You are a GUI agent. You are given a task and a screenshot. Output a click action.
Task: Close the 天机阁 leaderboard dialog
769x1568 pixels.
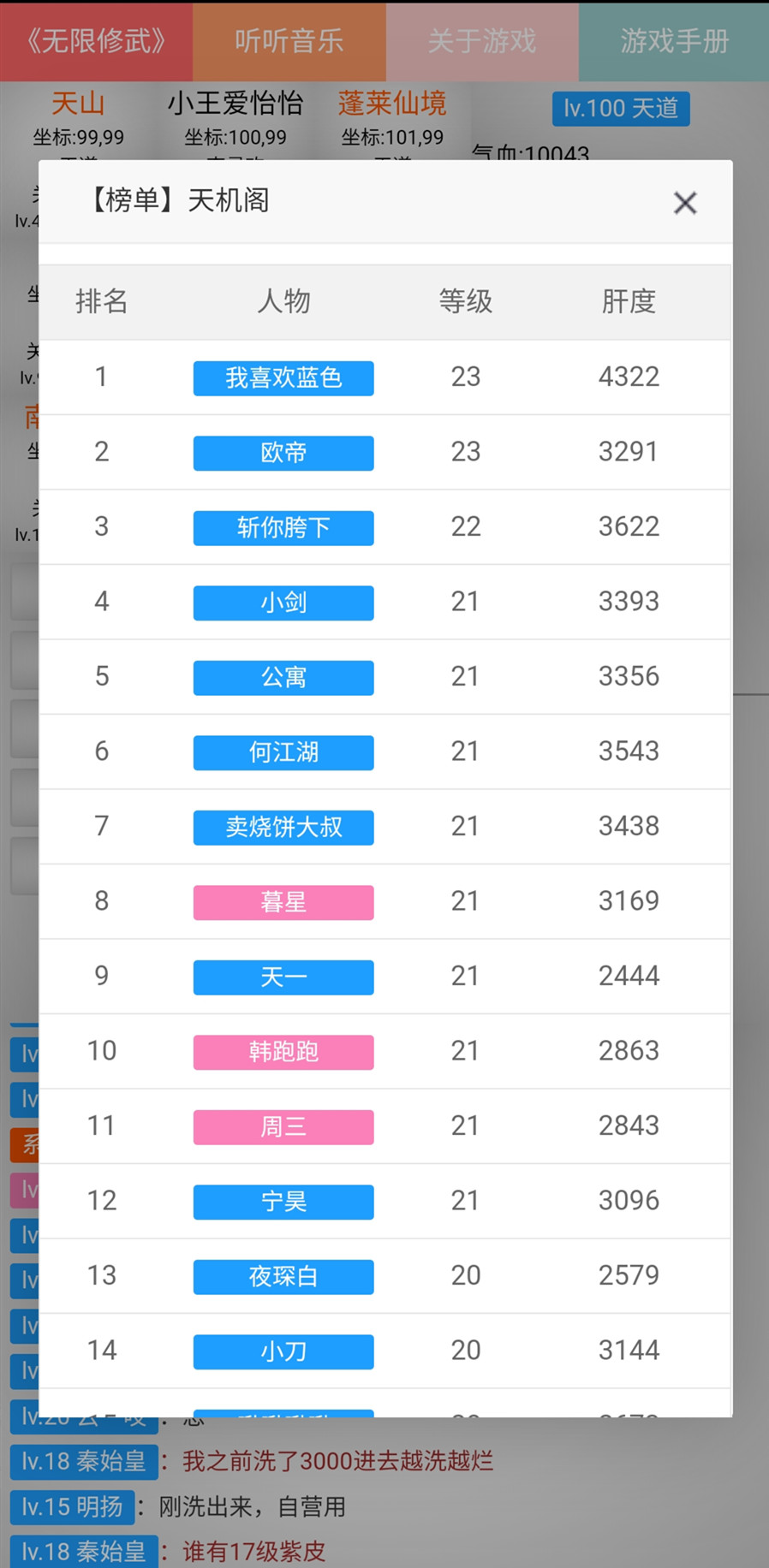pyautogui.click(x=685, y=203)
